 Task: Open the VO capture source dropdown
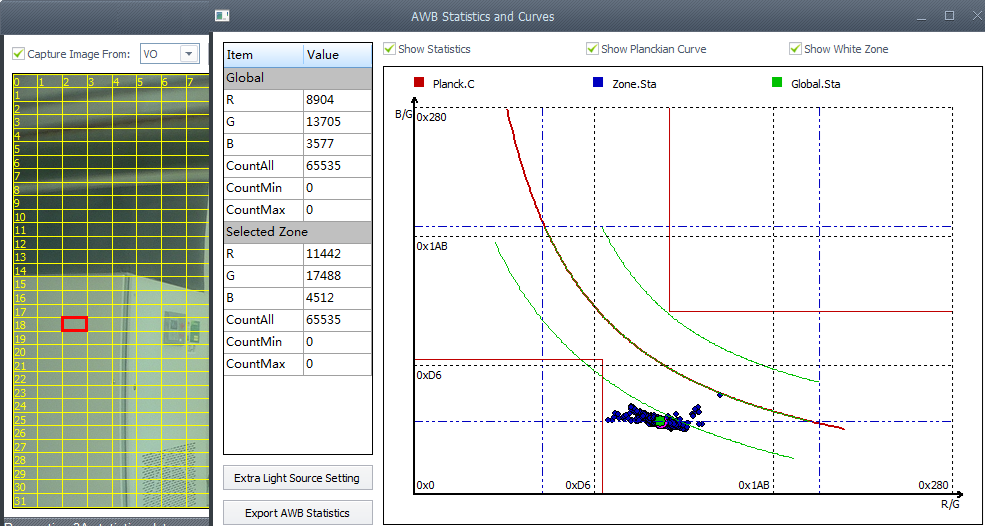click(x=189, y=54)
